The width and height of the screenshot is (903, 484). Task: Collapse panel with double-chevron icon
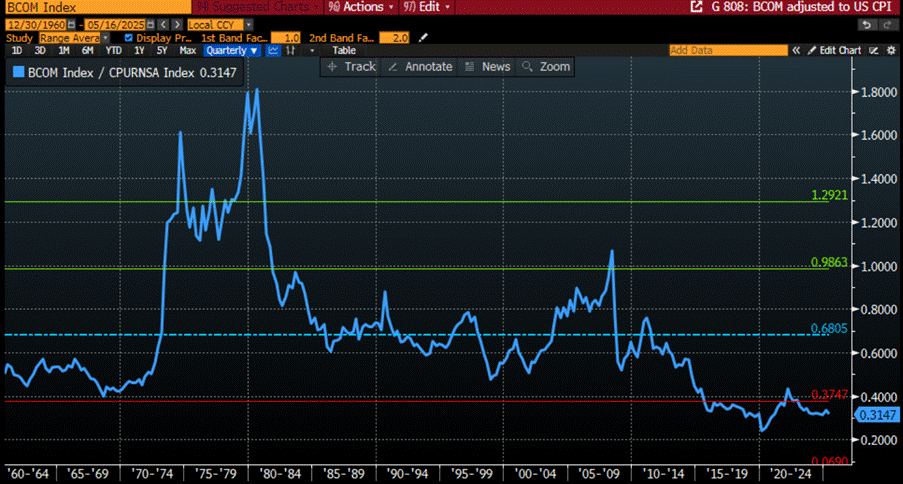click(x=797, y=50)
